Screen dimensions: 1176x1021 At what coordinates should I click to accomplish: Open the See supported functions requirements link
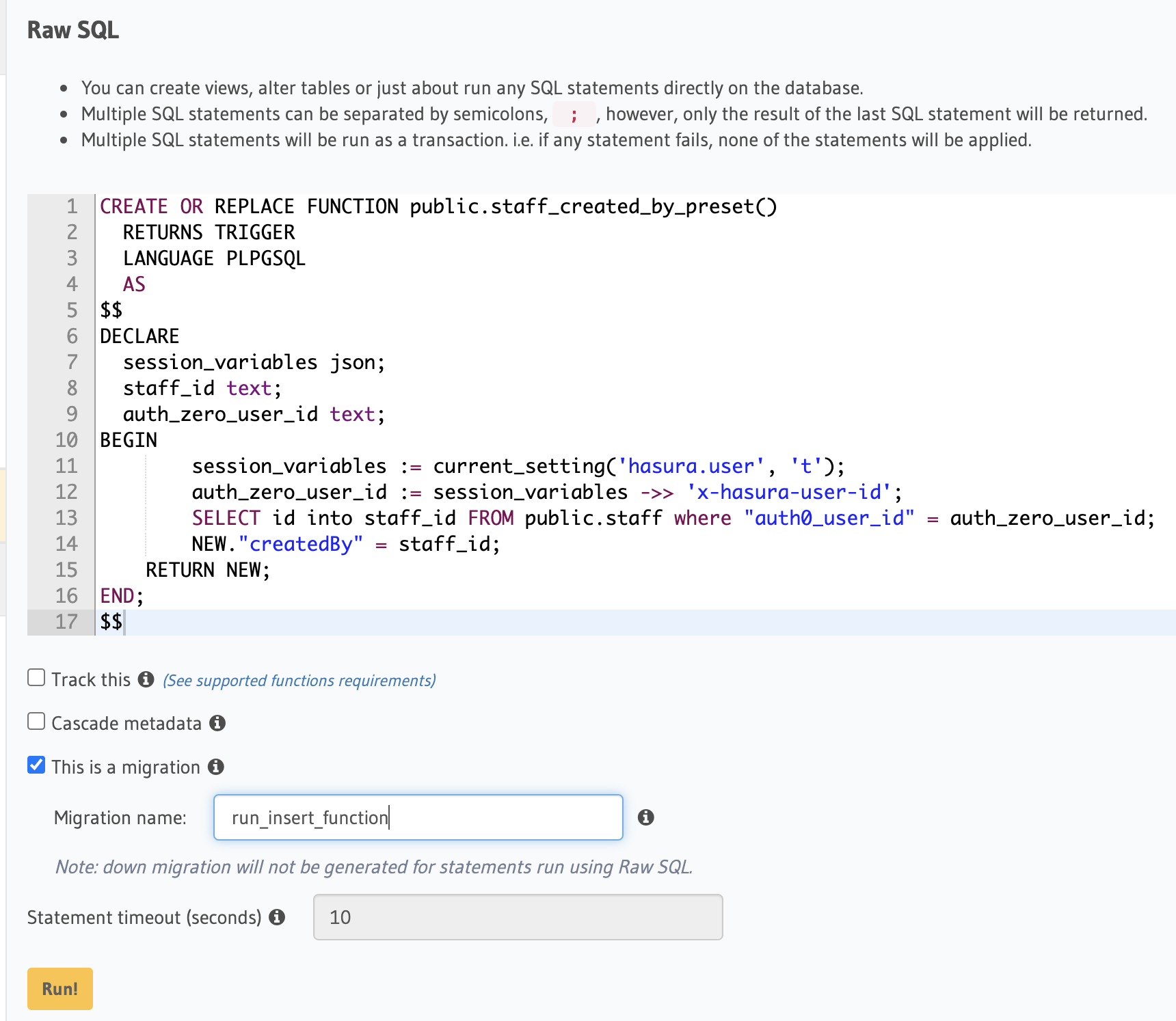299,681
